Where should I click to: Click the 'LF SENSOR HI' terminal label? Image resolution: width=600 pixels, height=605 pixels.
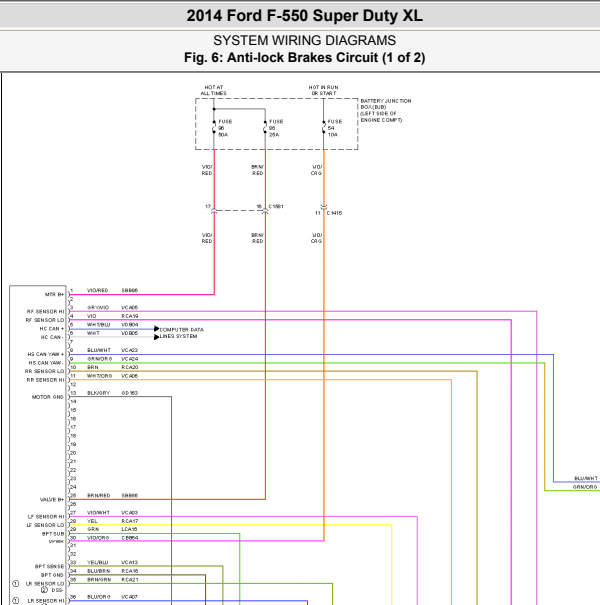[x=46, y=517]
